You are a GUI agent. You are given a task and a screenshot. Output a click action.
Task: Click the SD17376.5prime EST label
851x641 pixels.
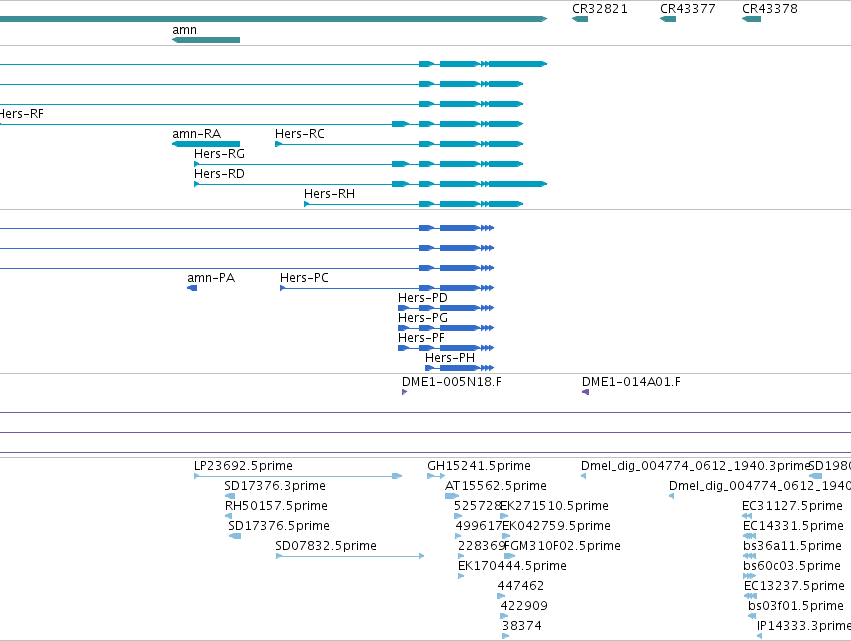pos(279,526)
